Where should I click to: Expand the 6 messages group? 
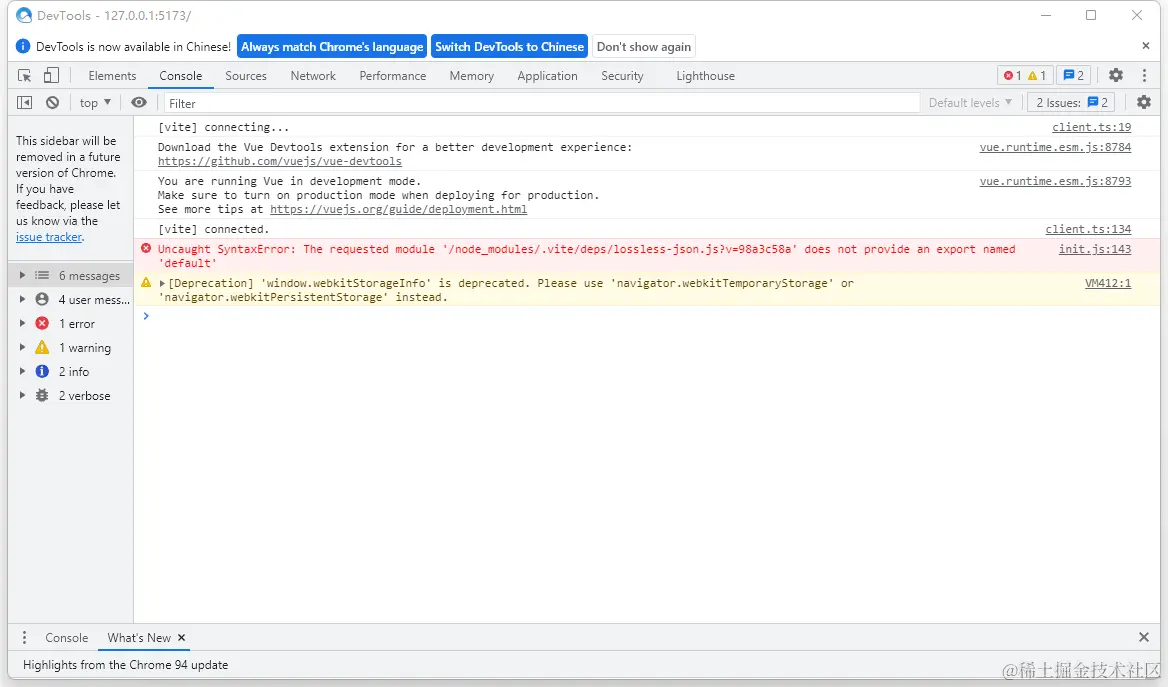pyautogui.click(x=22, y=276)
